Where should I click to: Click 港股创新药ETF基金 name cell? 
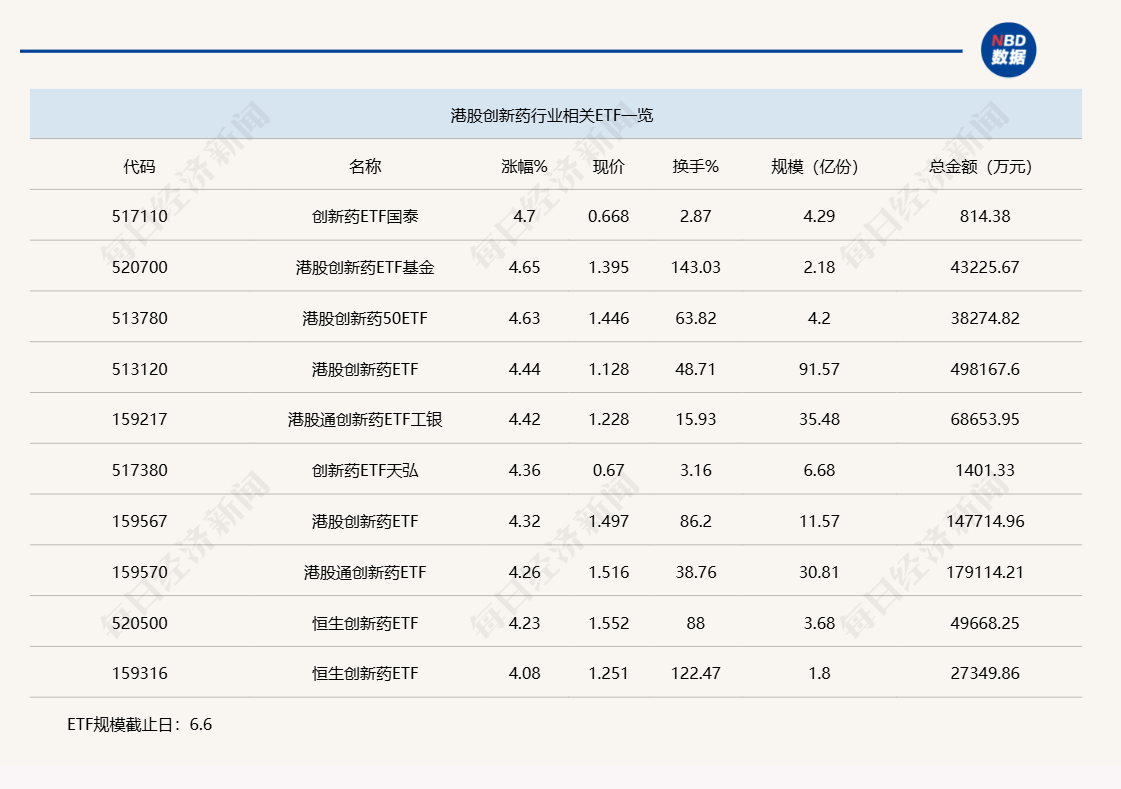pyautogui.click(x=366, y=267)
